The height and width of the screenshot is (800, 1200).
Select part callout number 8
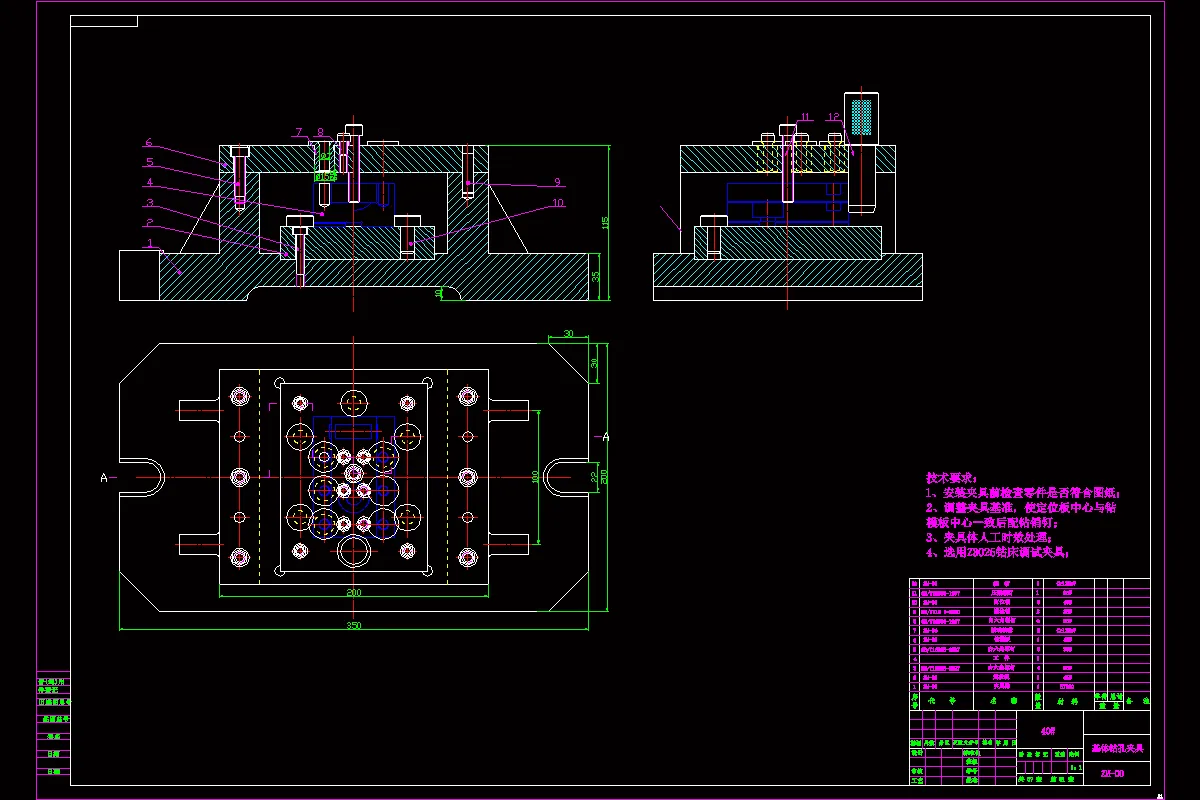(x=320, y=132)
